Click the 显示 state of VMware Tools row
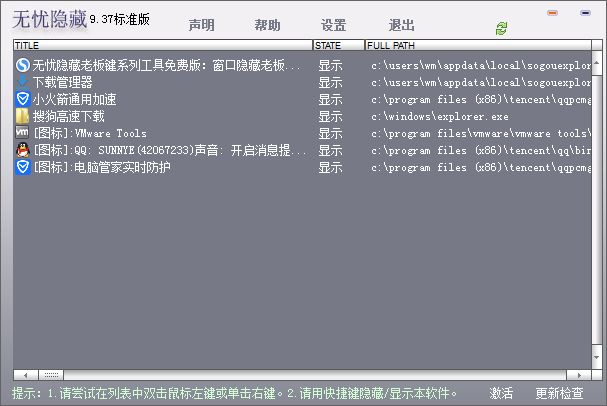 330,133
